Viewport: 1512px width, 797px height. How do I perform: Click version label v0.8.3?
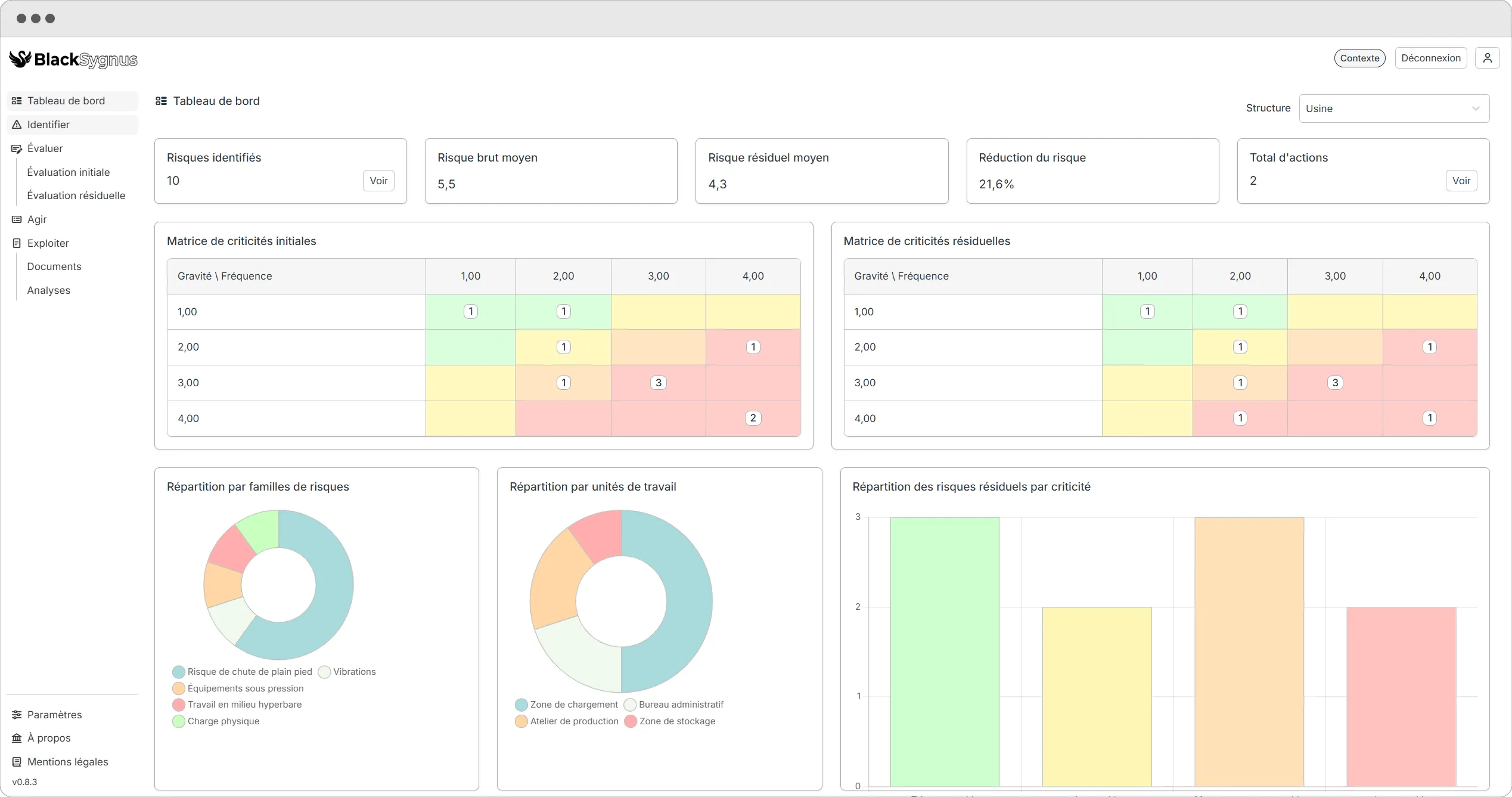[x=24, y=782]
